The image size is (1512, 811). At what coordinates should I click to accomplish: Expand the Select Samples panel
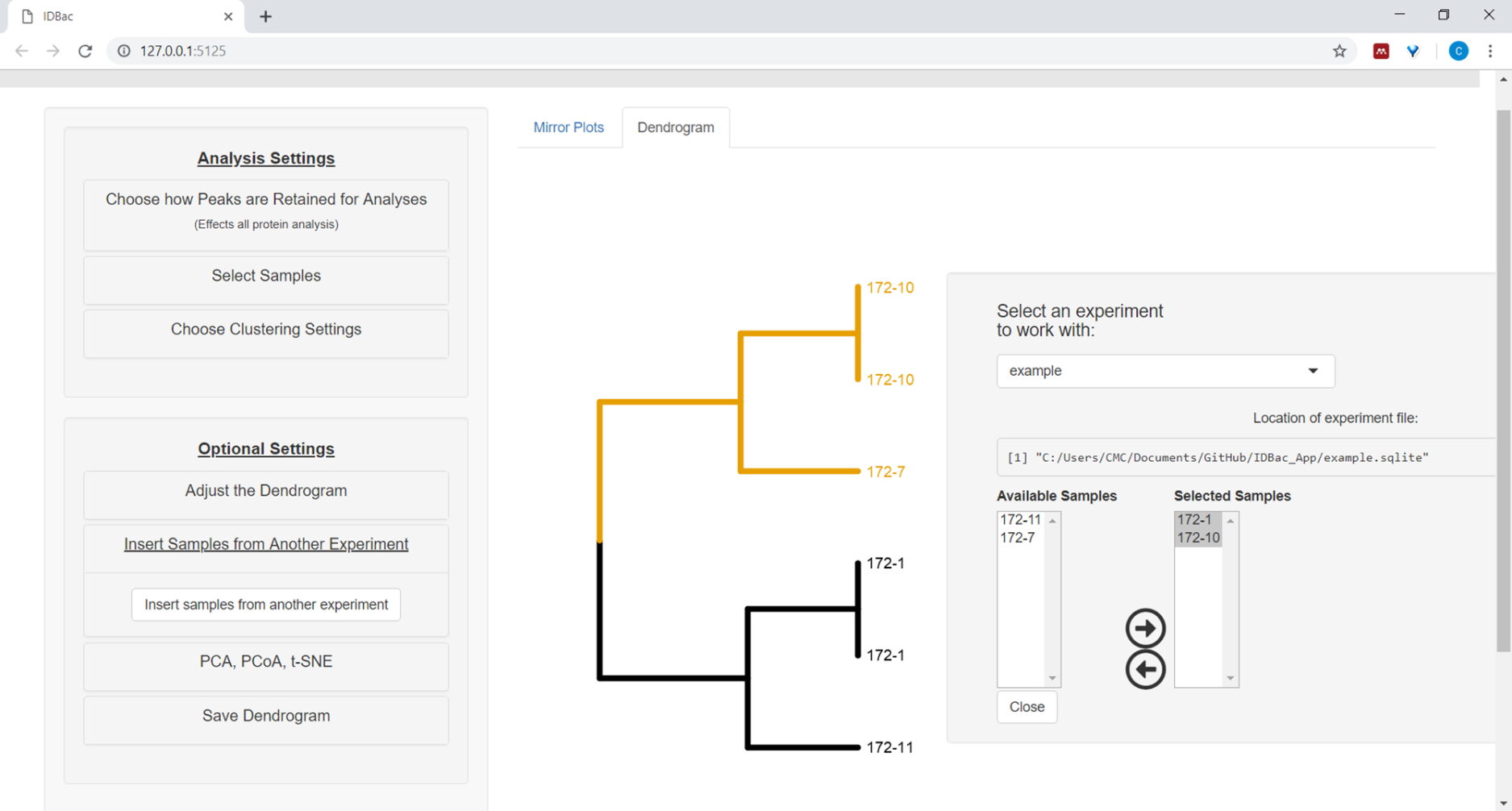click(x=266, y=276)
